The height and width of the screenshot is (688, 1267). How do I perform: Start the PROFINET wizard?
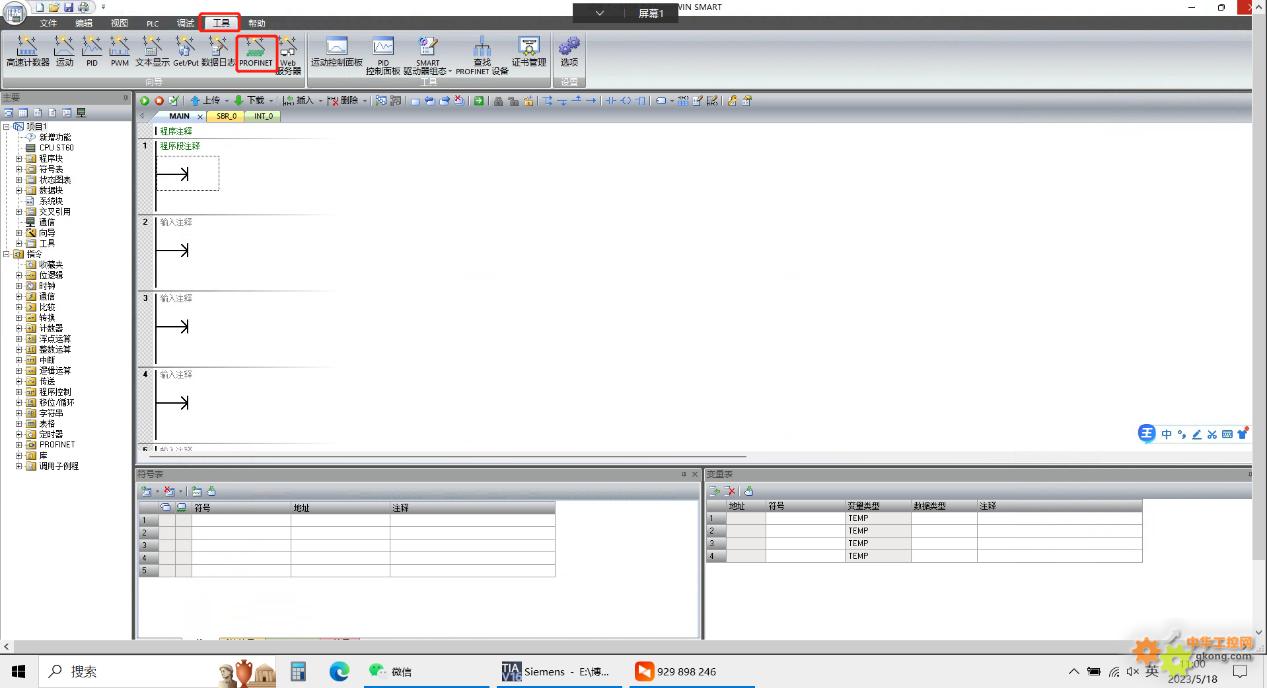[x=256, y=52]
